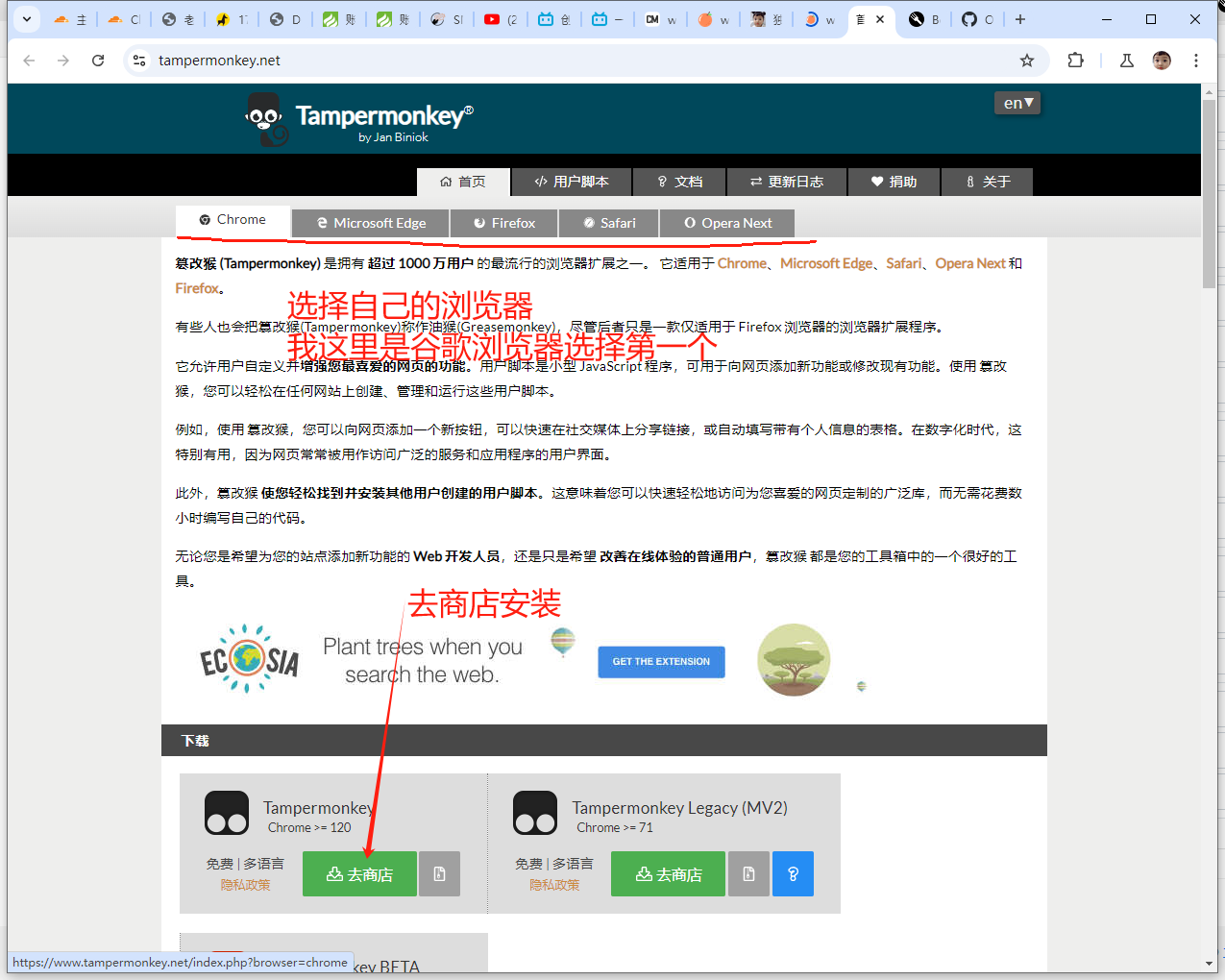
Task: Open new browser tab with plus icon
Action: [x=1020, y=19]
